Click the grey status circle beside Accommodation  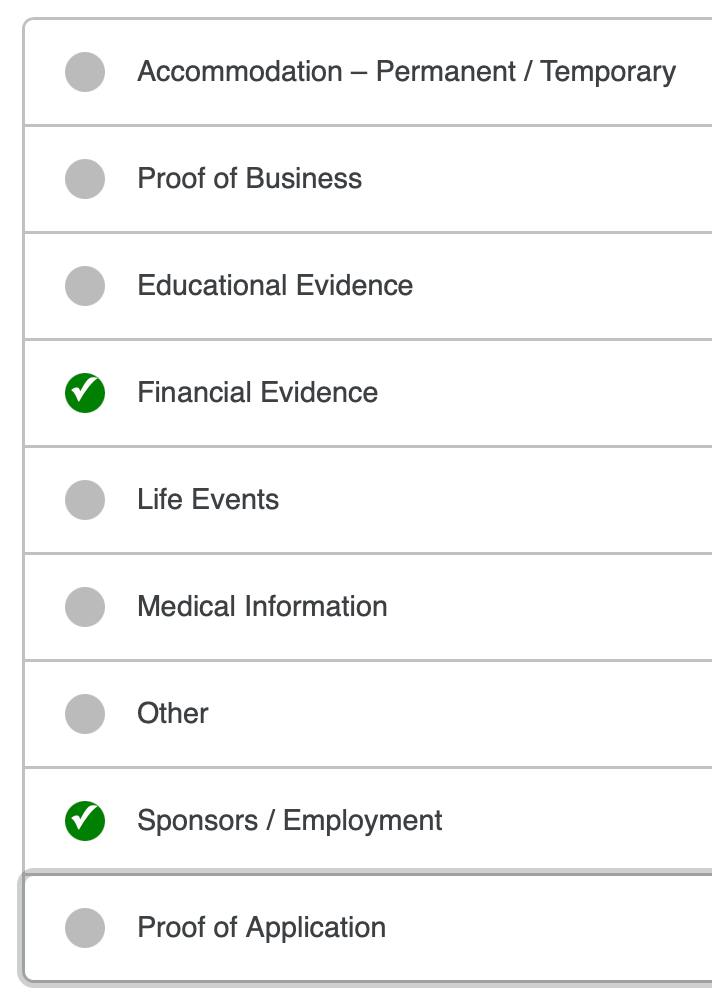[x=85, y=72]
